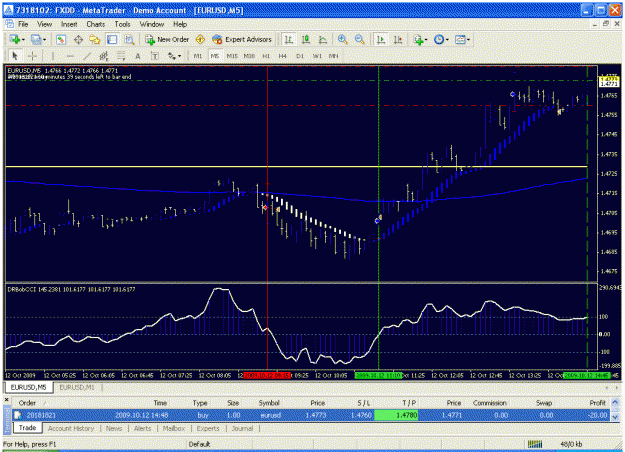Image resolution: width=625 pixels, height=452 pixels.
Task: Click the Indicators list green-plus icon
Action: (418, 39)
